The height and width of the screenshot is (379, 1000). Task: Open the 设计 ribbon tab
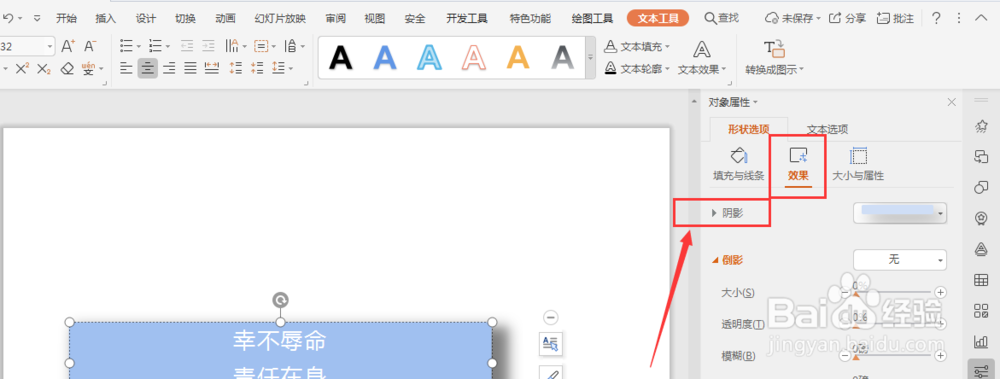(145, 19)
